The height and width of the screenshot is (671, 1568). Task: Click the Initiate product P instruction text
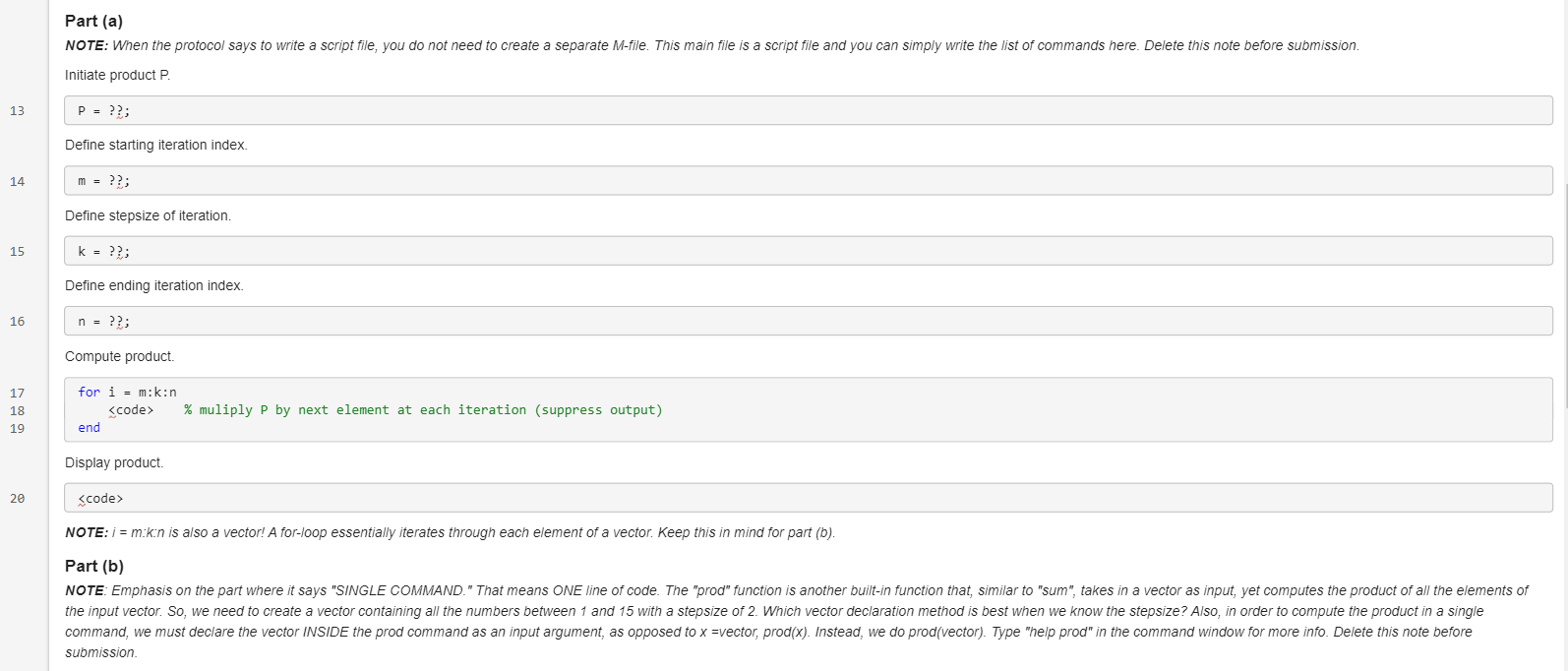pyautogui.click(x=118, y=75)
